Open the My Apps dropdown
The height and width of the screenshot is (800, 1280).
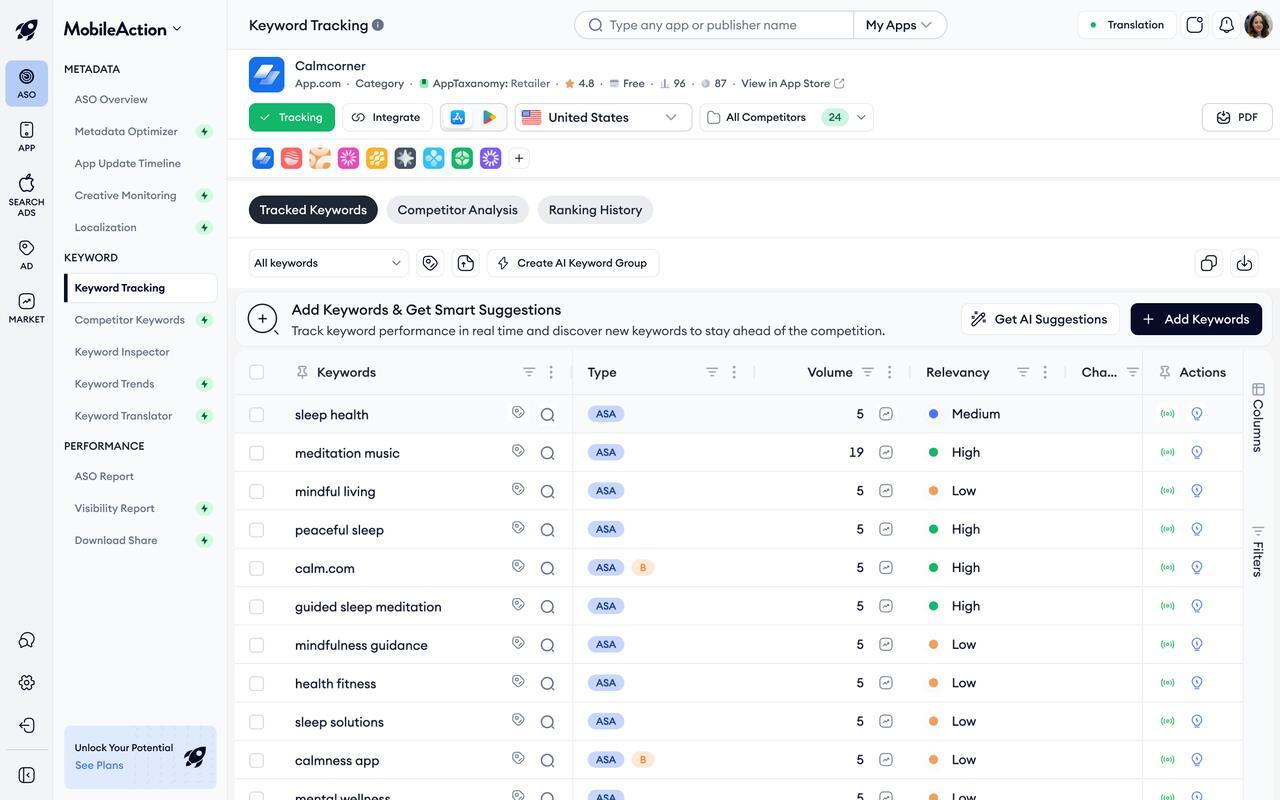pyautogui.click(x=899, y=25)
